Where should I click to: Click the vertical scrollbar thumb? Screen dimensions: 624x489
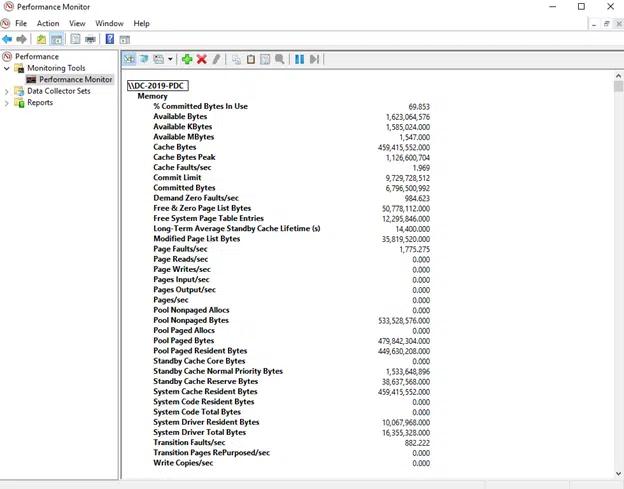[618, 86]
